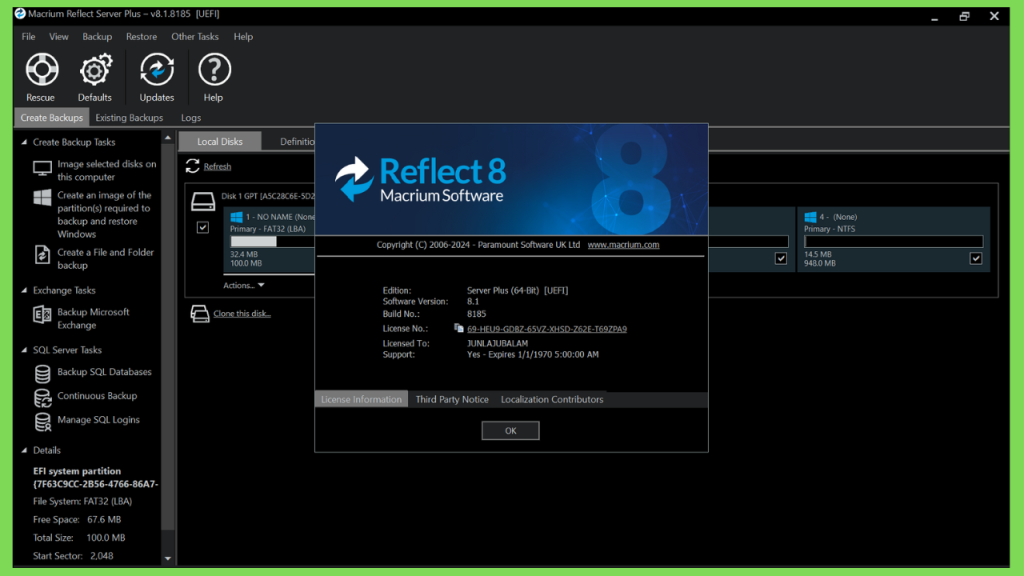
Task: Collapse the SQL Server Tasks section
Action: (x=24, y=350)
